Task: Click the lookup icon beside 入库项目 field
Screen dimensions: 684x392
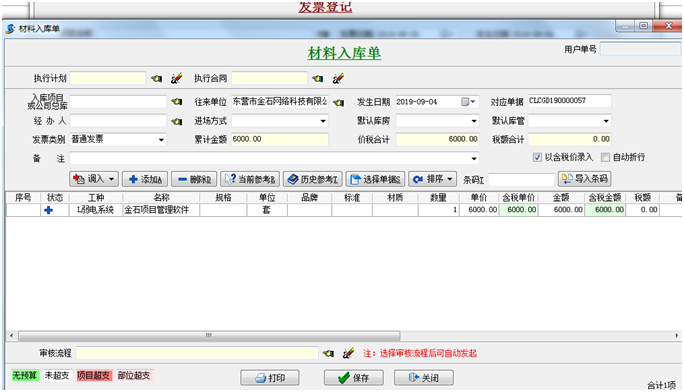Action: (177, 102)
